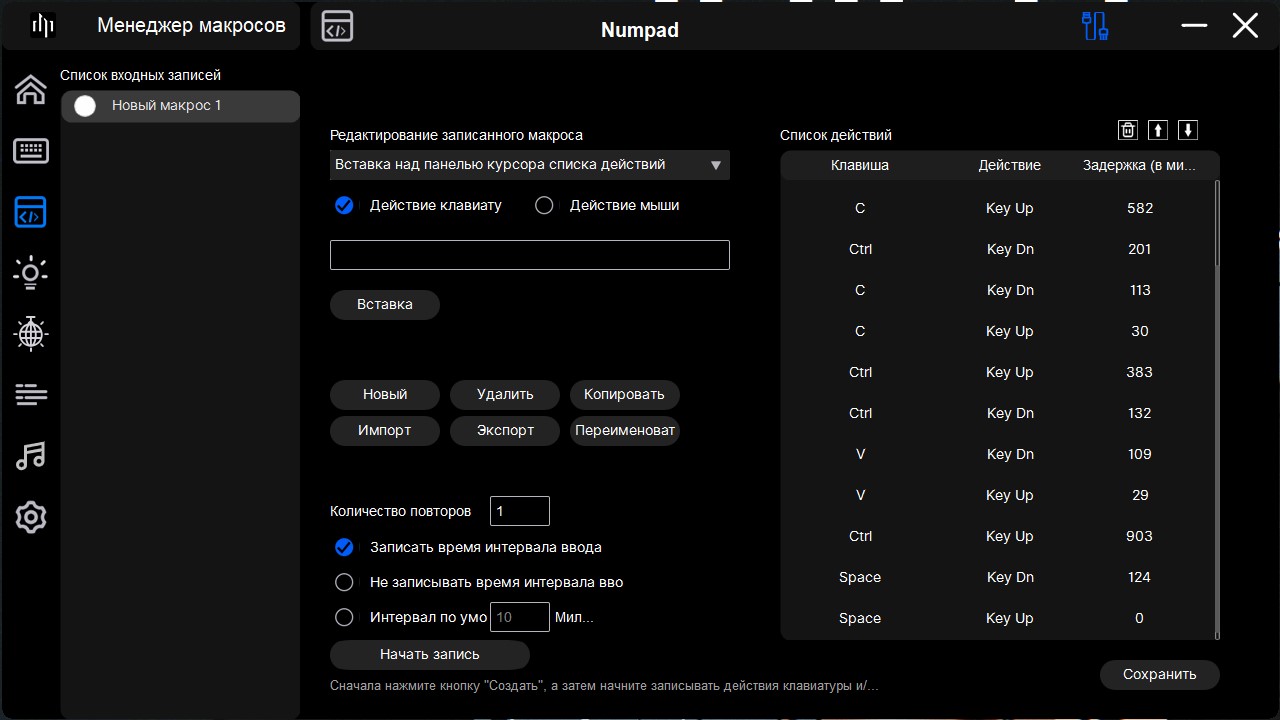Move action up with arrow-up icon
The width and height of the screenshot is (1280, 720).
1158,130
